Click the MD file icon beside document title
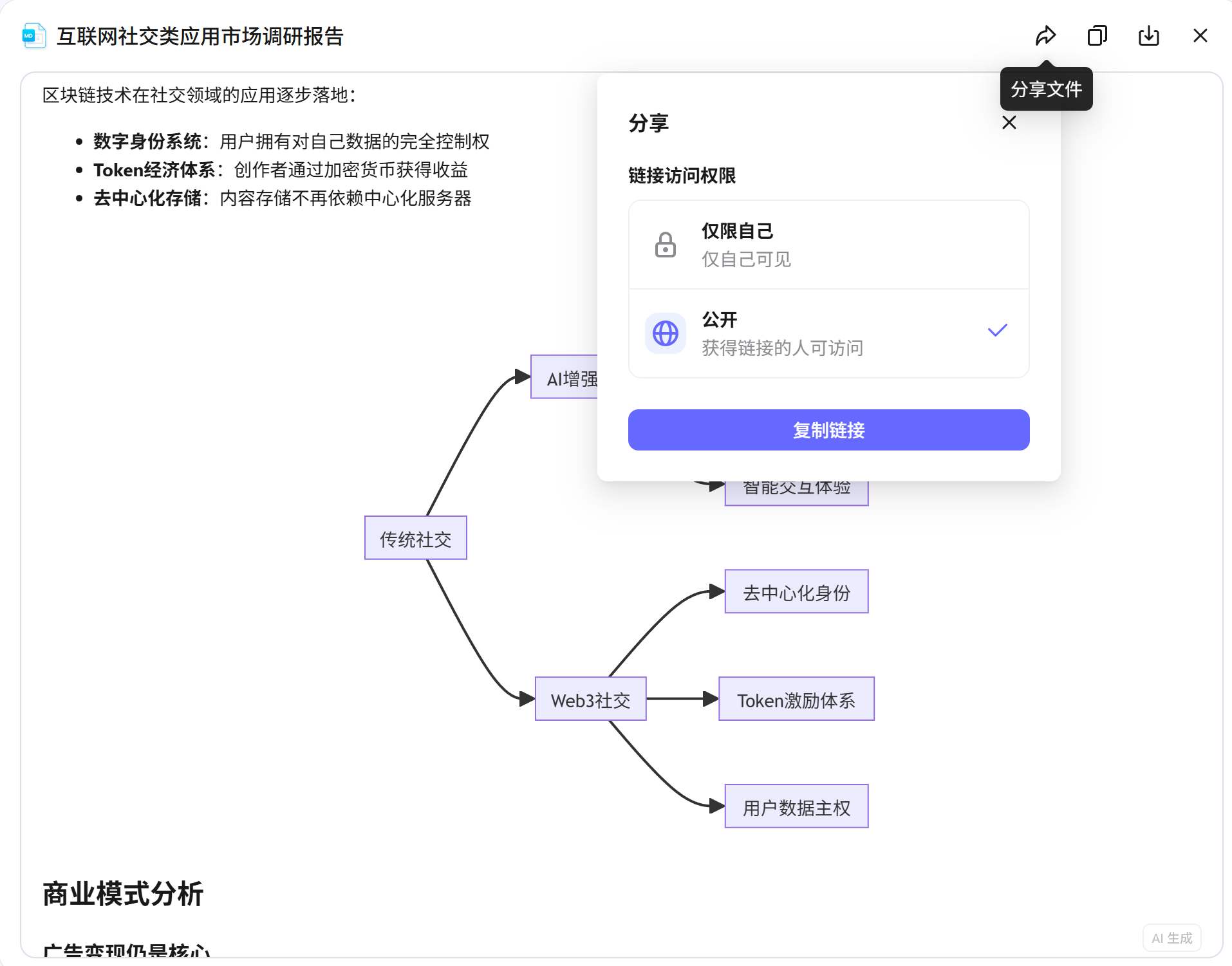Viewport: 1232px width, 966px height. tap(33, 35)
